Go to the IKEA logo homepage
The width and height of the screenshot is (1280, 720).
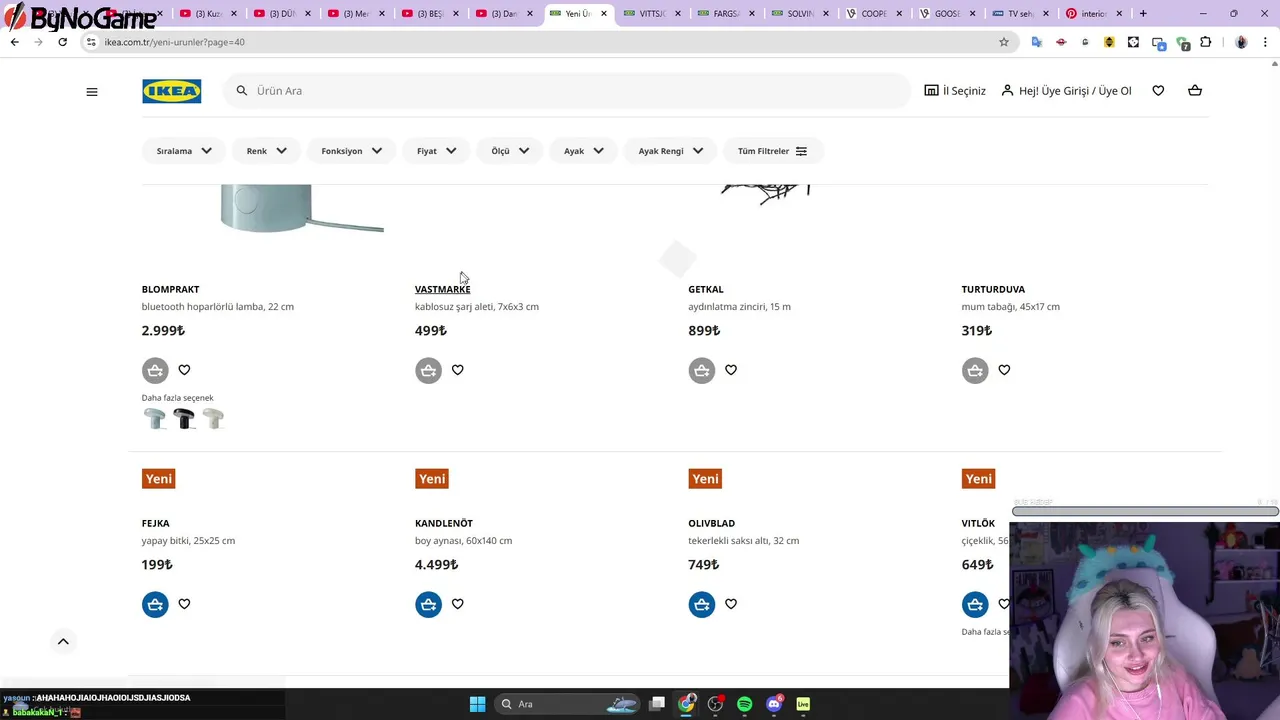click(x=171, y=91)
